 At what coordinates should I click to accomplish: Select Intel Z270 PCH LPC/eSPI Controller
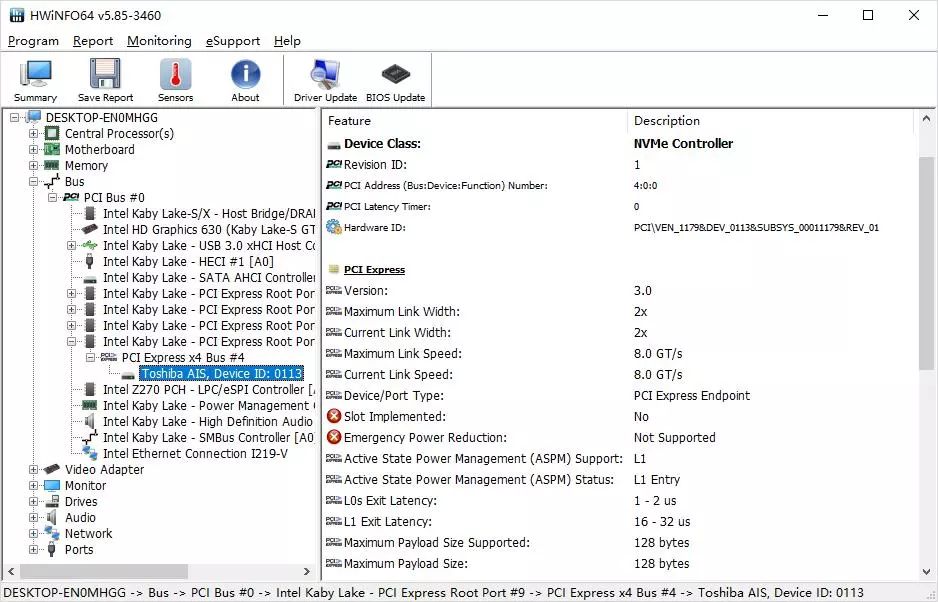[209, 390]
